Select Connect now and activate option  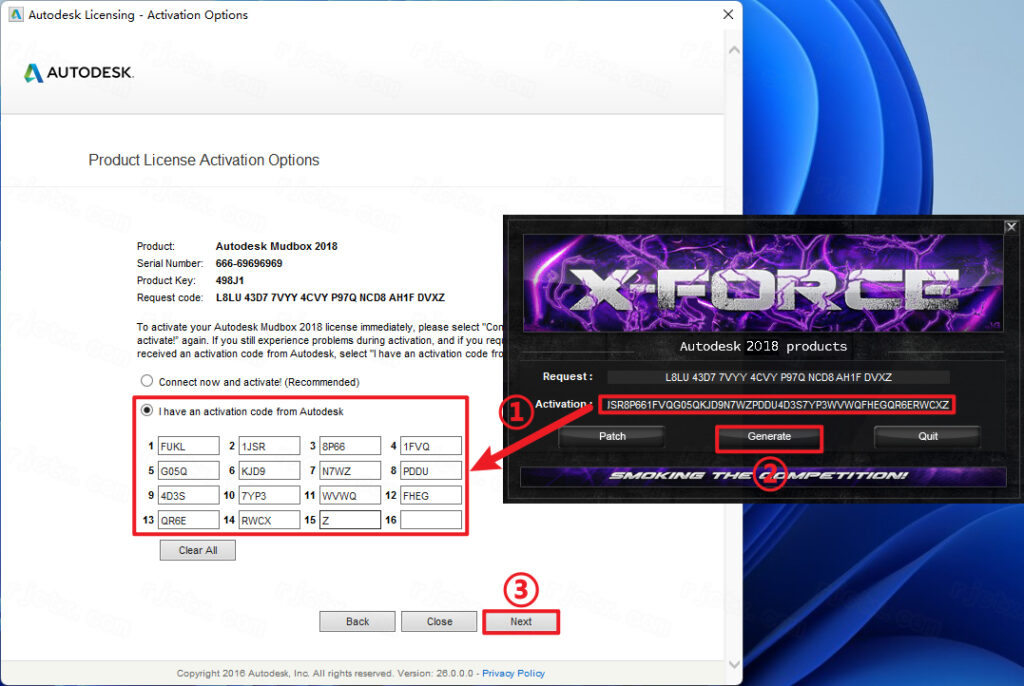point(147,381)
